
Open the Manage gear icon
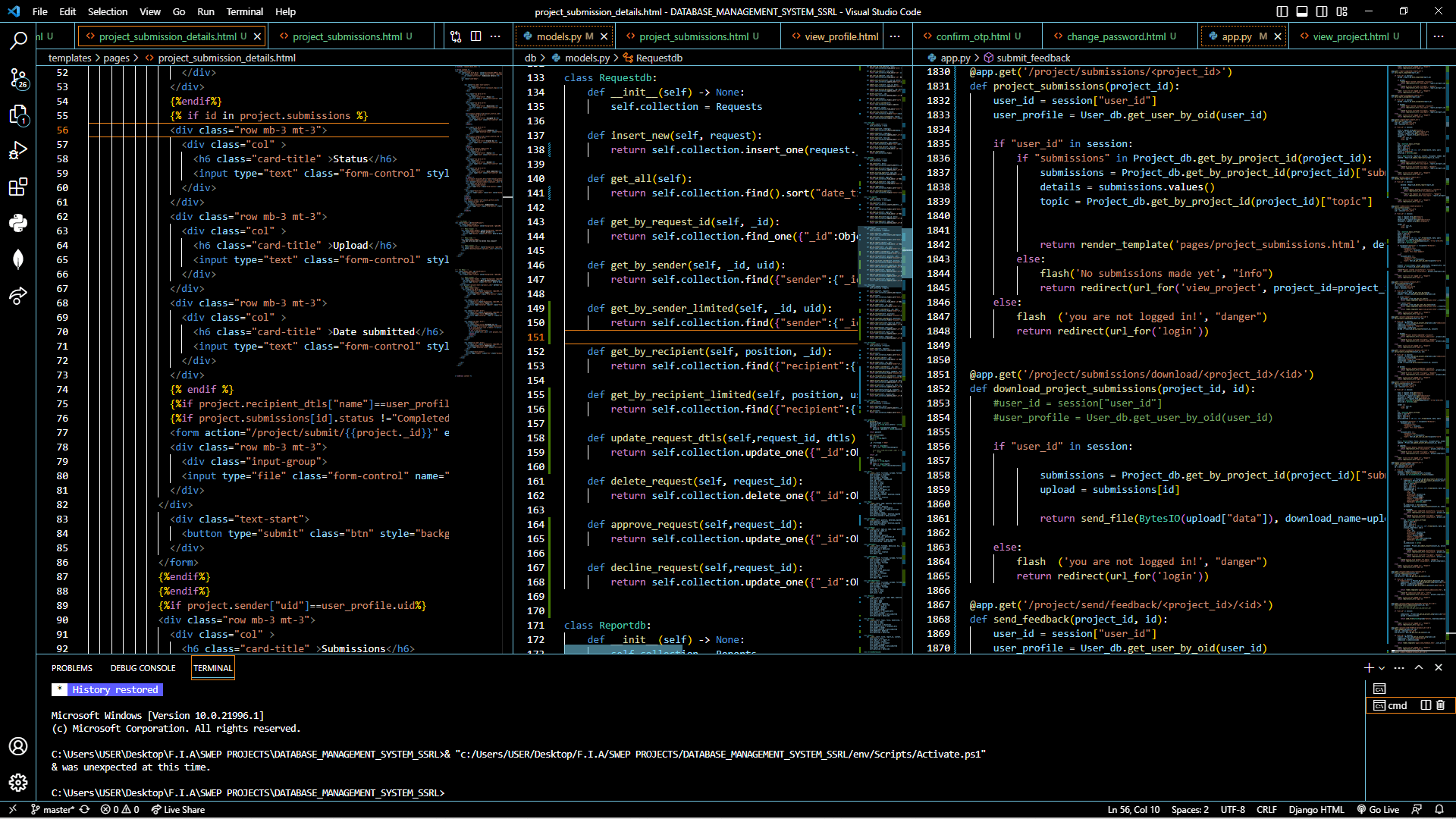coord(18,783)
